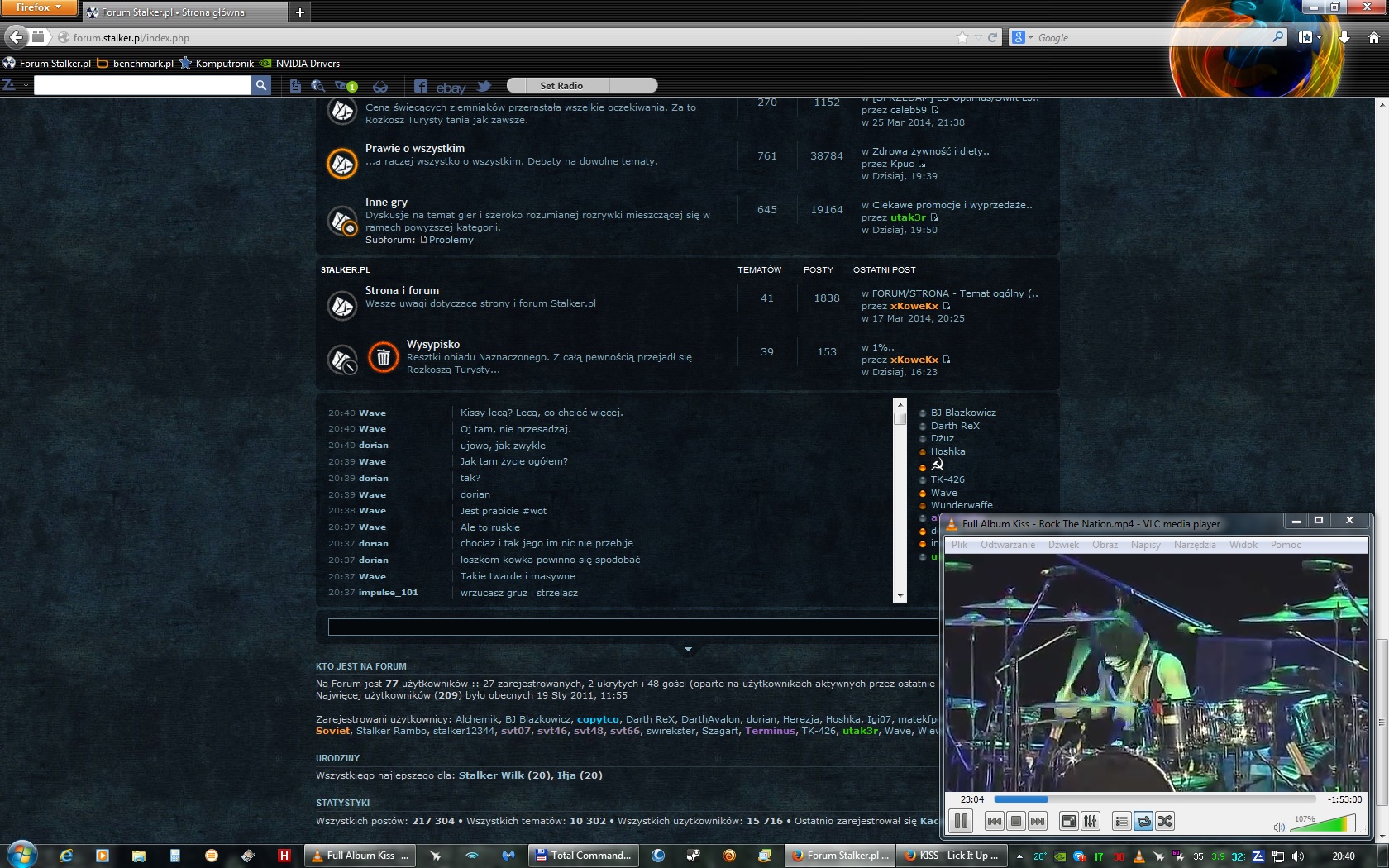Open the Forum Stalker.pl bookmark
Screen dimensions: 1389x868
point(47,63)
